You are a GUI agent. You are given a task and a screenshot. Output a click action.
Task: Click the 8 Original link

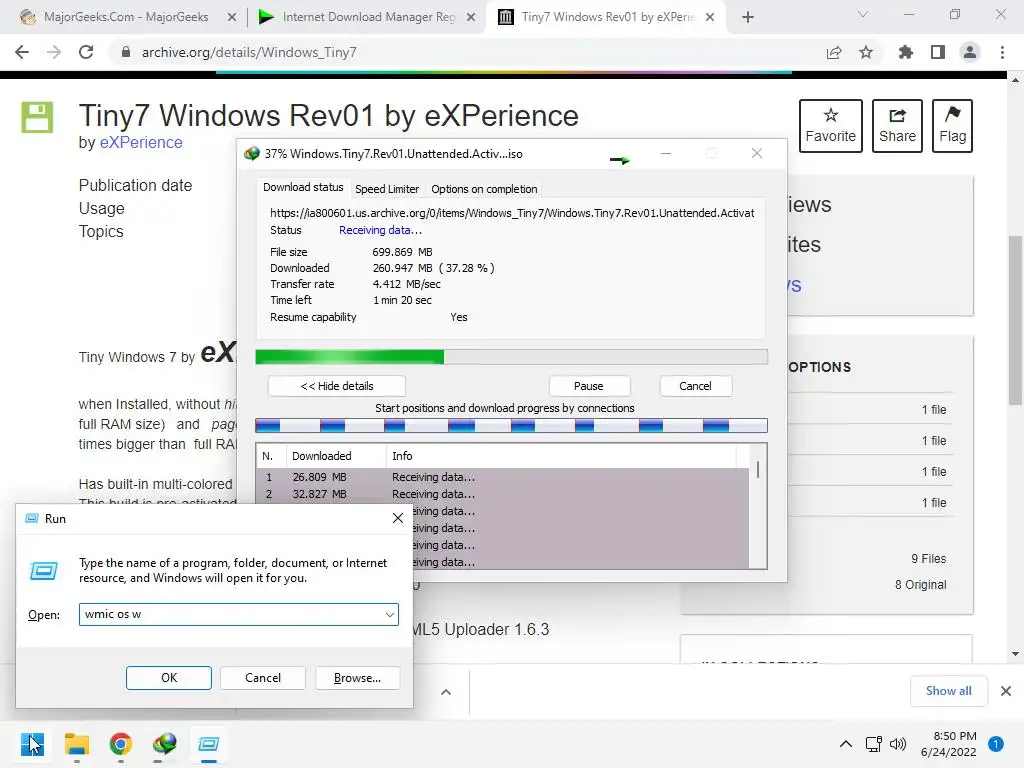[x=920, y=584]
